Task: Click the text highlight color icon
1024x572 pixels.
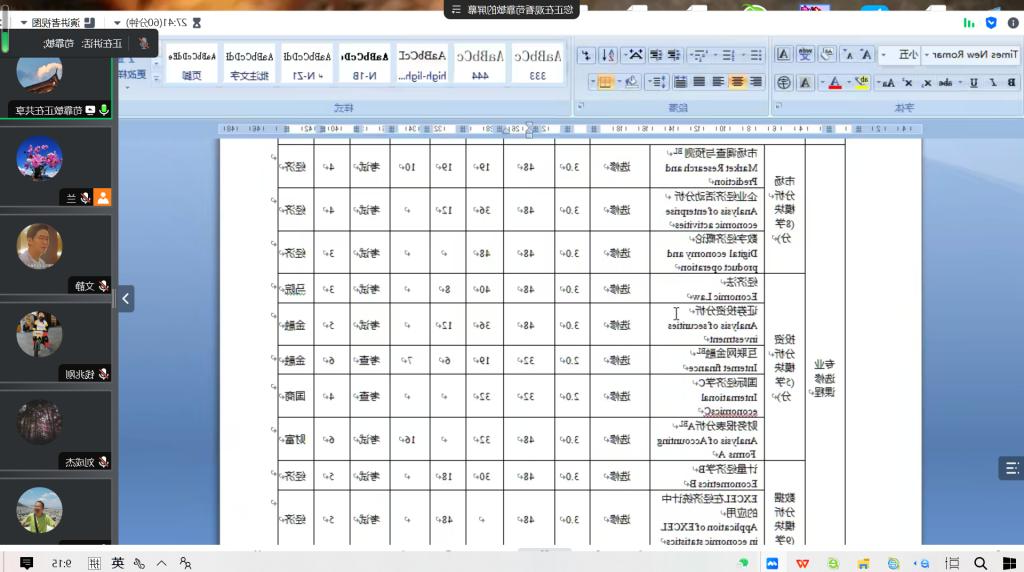Action: pos(861,83)
